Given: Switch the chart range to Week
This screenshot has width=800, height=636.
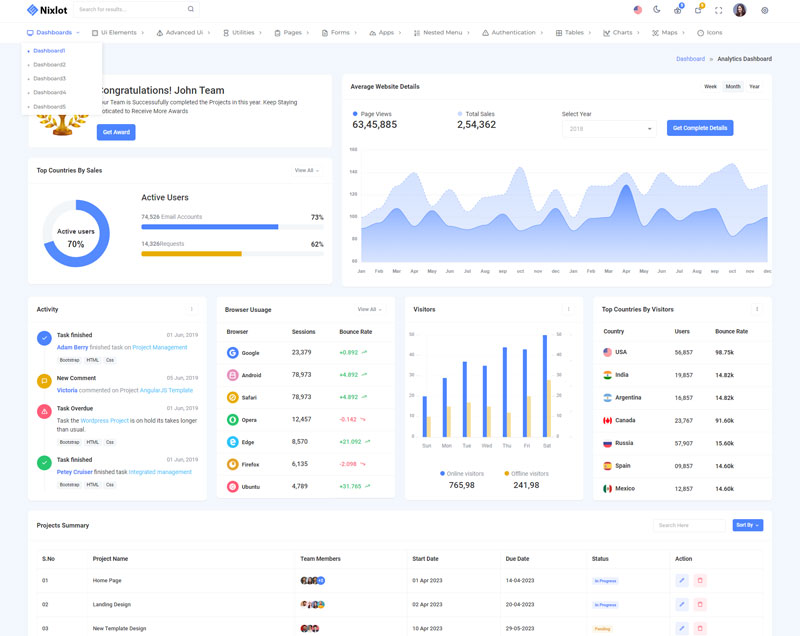Looking at the screenshot, I should click(710, 87).
